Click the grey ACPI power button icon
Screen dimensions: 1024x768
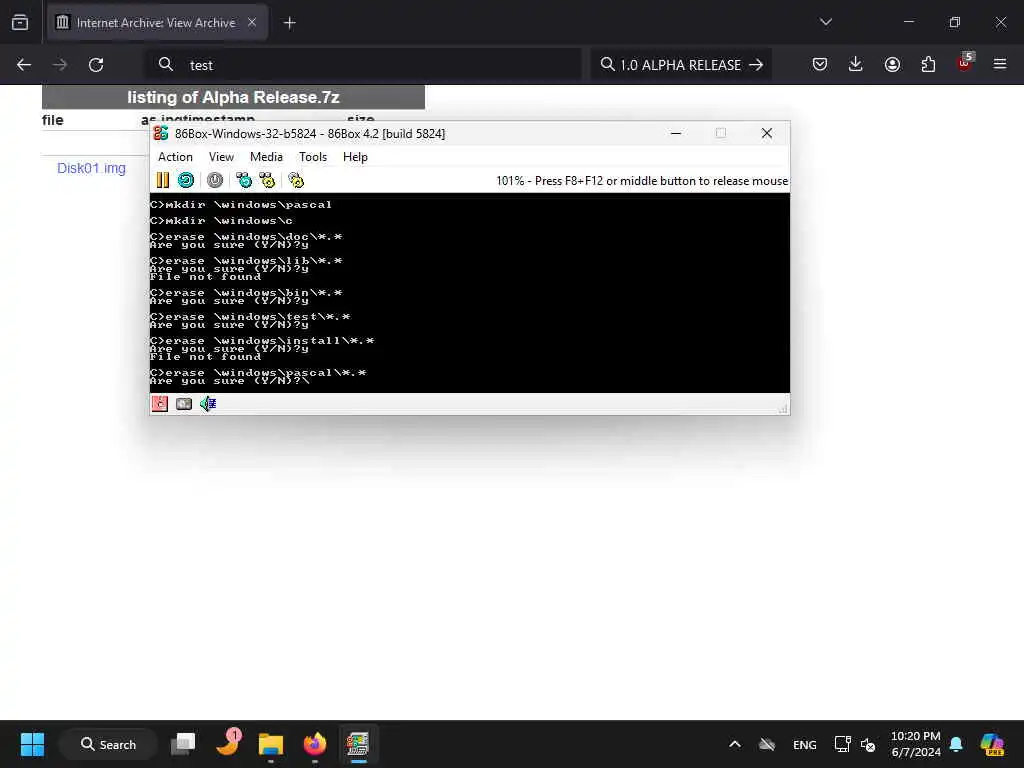pyautogui.click(x=215, y=180)
